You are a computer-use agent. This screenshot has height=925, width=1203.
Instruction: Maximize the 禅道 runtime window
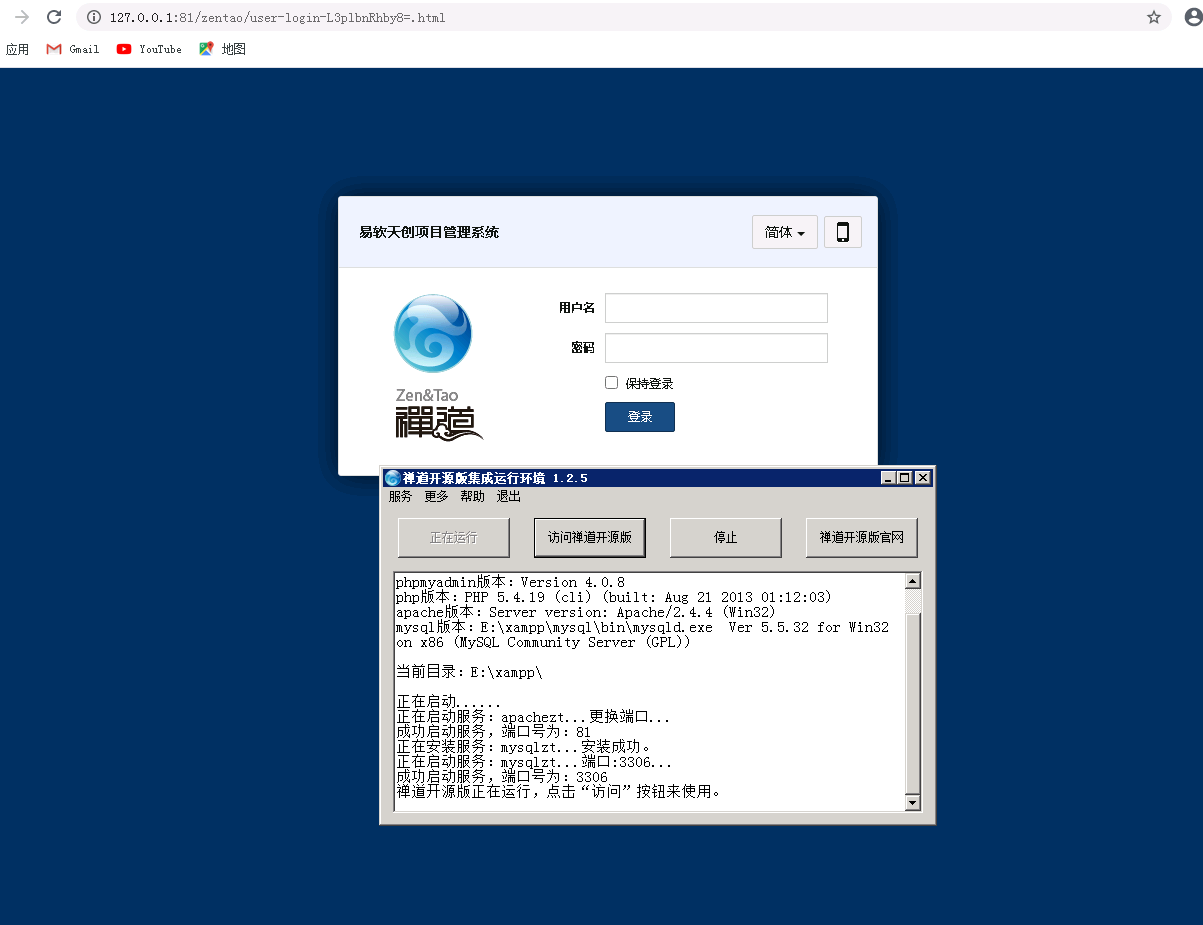click(905, 478)
